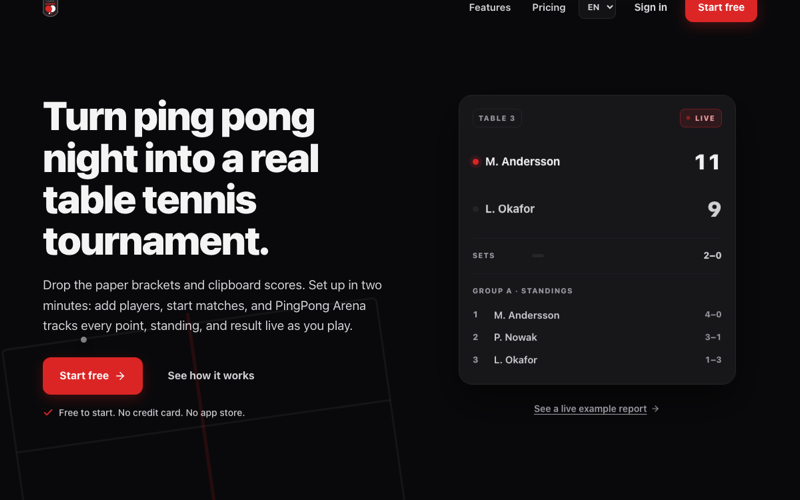Click the SETS progress bar indicator

click(x=538, y=256)
